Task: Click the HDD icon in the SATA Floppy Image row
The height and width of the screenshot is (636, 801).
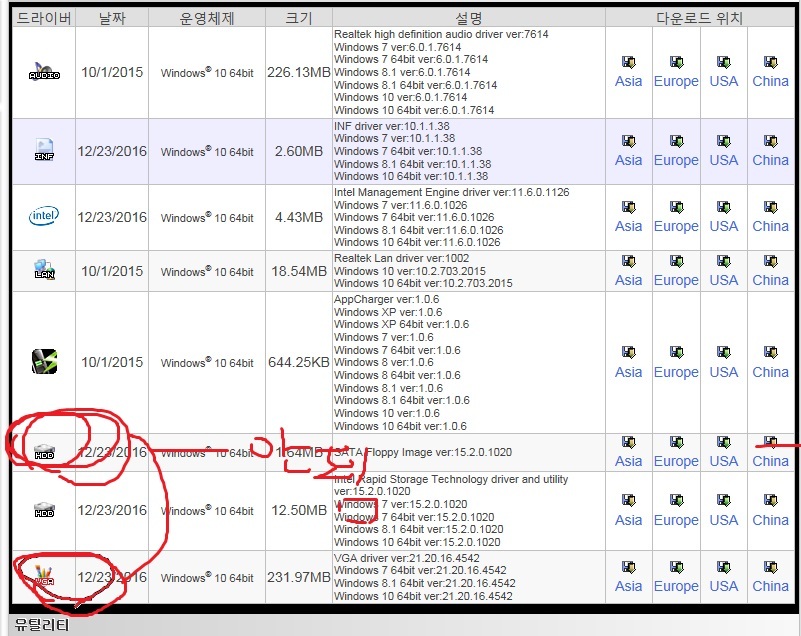Action: [x=44, y=452]
